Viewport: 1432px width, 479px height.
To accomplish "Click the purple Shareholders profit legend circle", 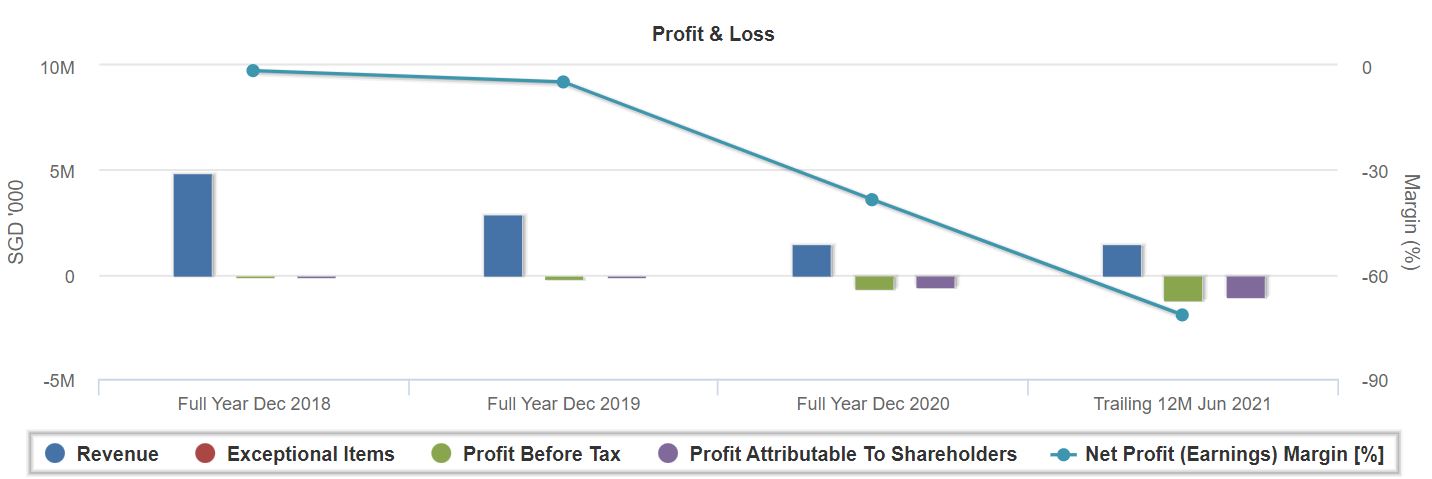I will 670,454.
